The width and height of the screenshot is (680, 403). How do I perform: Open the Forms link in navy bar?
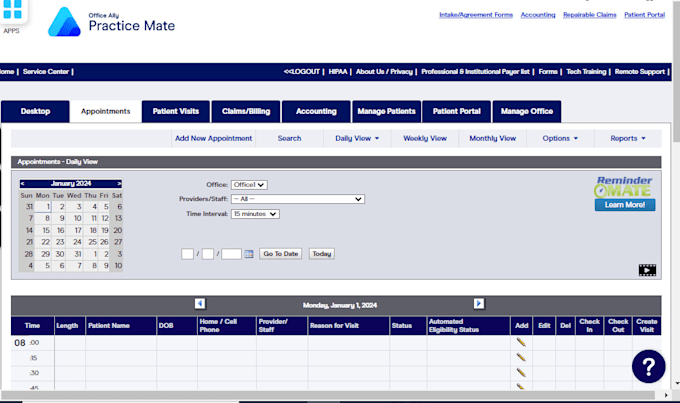(548, 72)
